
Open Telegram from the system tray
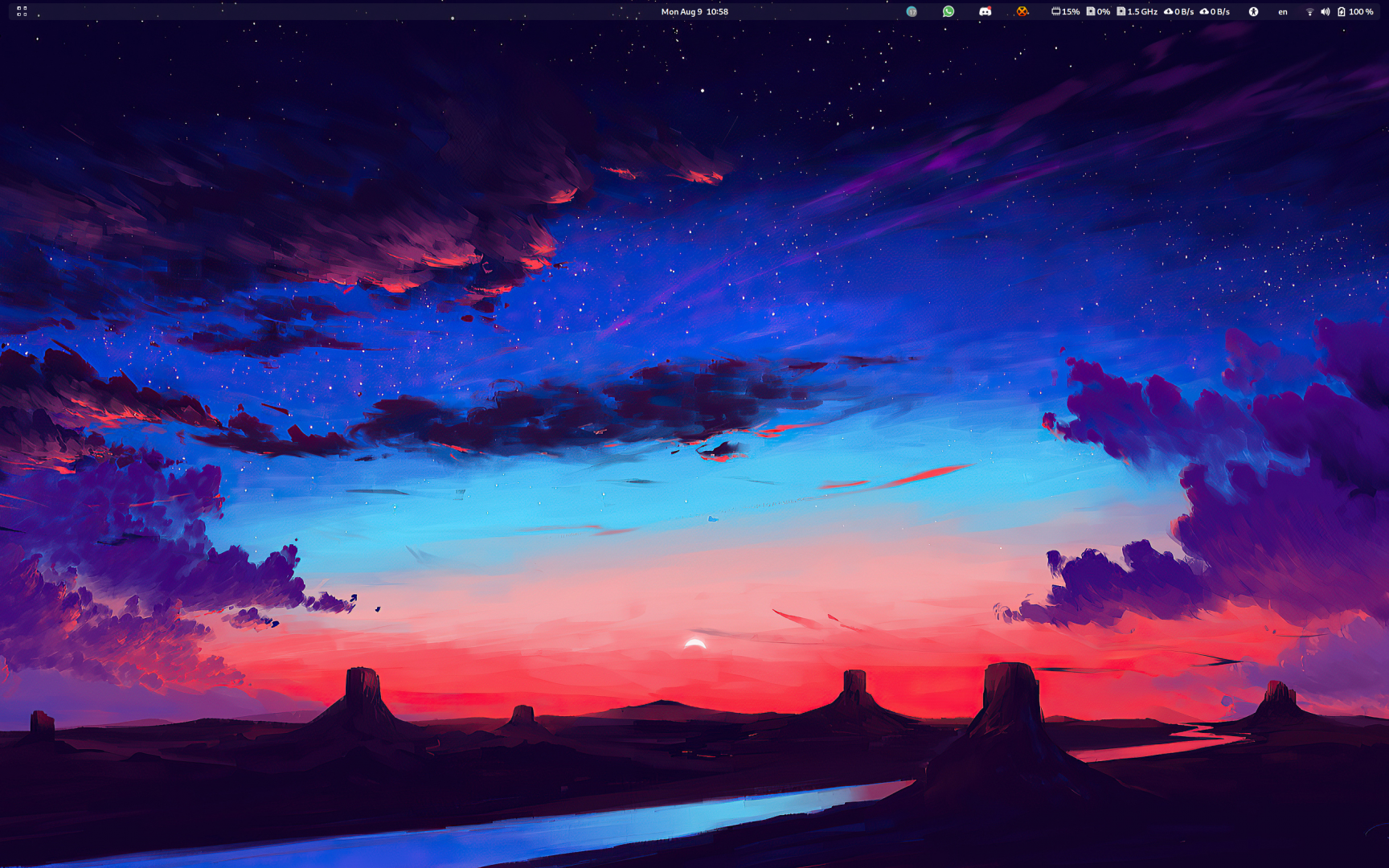point(912,11)
